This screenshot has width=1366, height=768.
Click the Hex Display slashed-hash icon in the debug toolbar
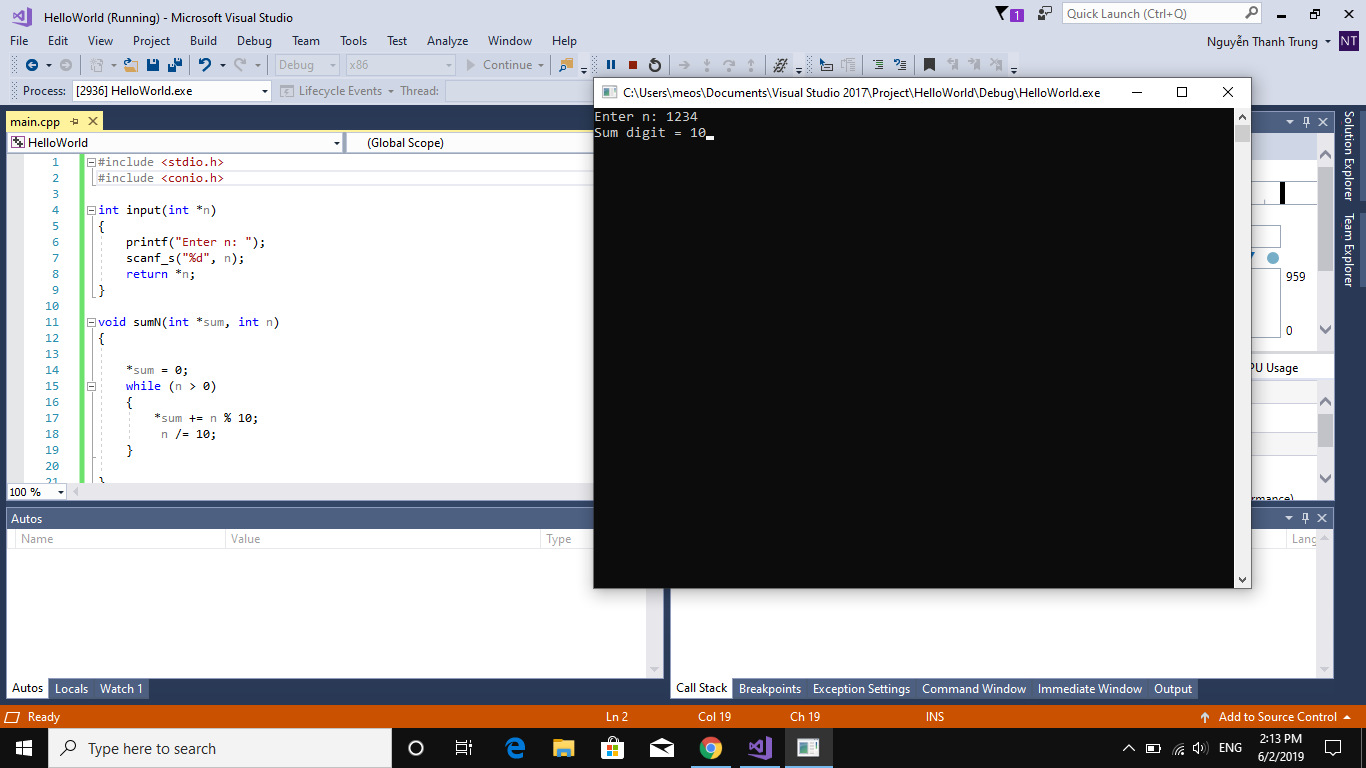pos(781,65)
